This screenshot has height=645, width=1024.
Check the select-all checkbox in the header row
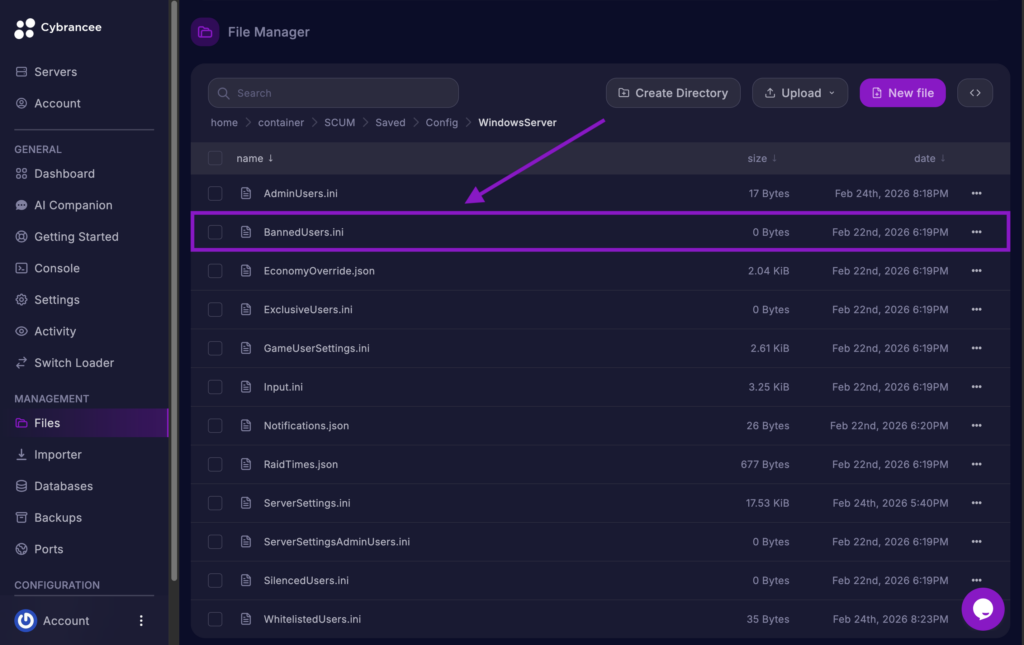coord(215,158)
